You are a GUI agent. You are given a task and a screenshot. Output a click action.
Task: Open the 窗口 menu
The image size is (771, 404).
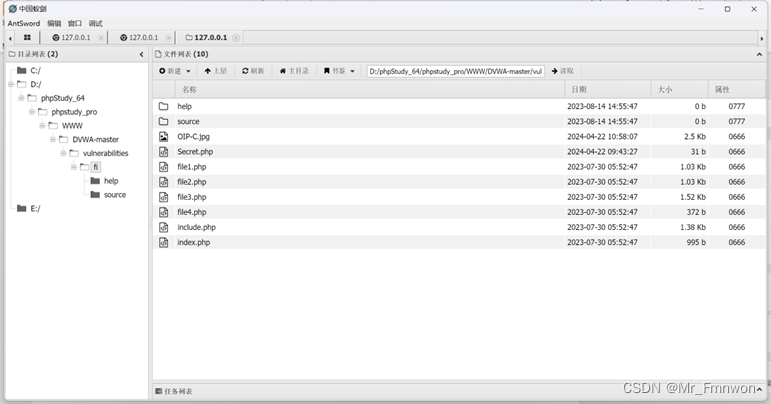[x=75, y=23]
